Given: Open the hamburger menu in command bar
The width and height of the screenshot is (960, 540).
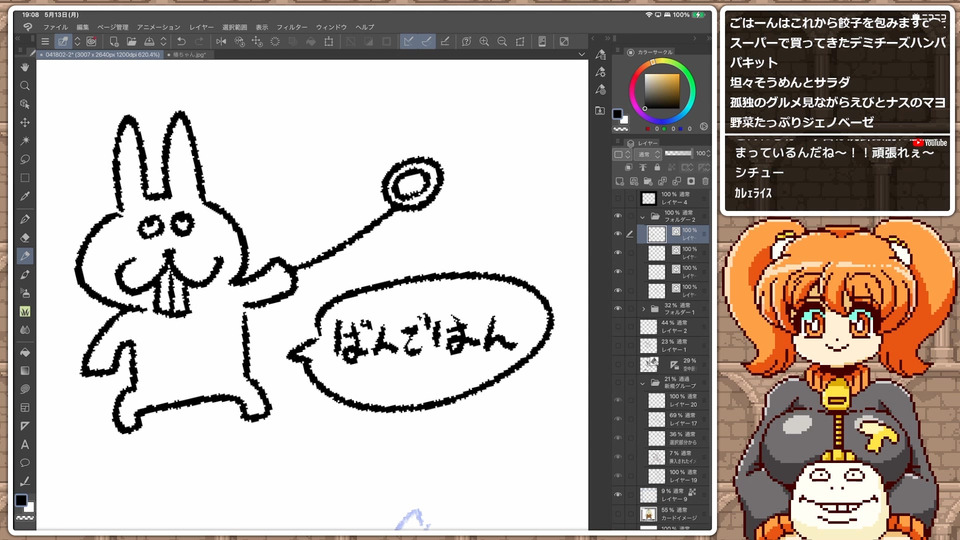Looking at the screenshot, I should (x=45, y=42).
